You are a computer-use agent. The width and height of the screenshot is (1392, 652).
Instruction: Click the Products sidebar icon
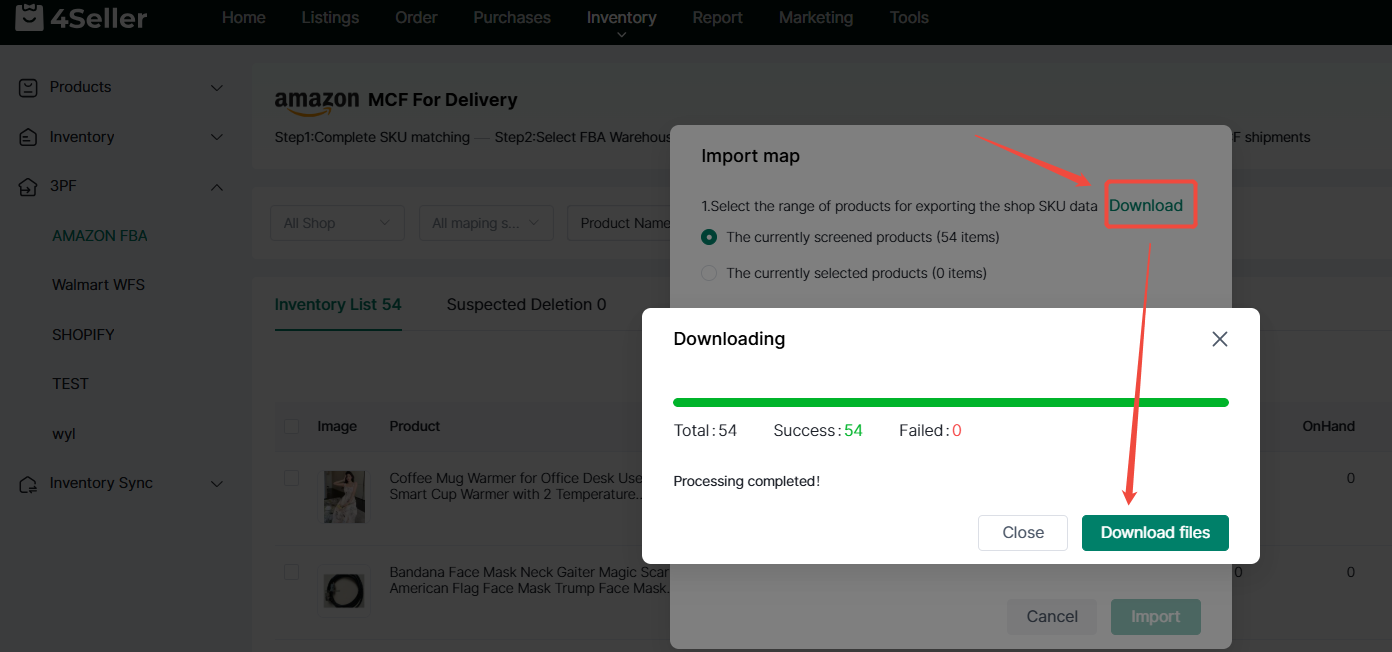pos(29,88)
